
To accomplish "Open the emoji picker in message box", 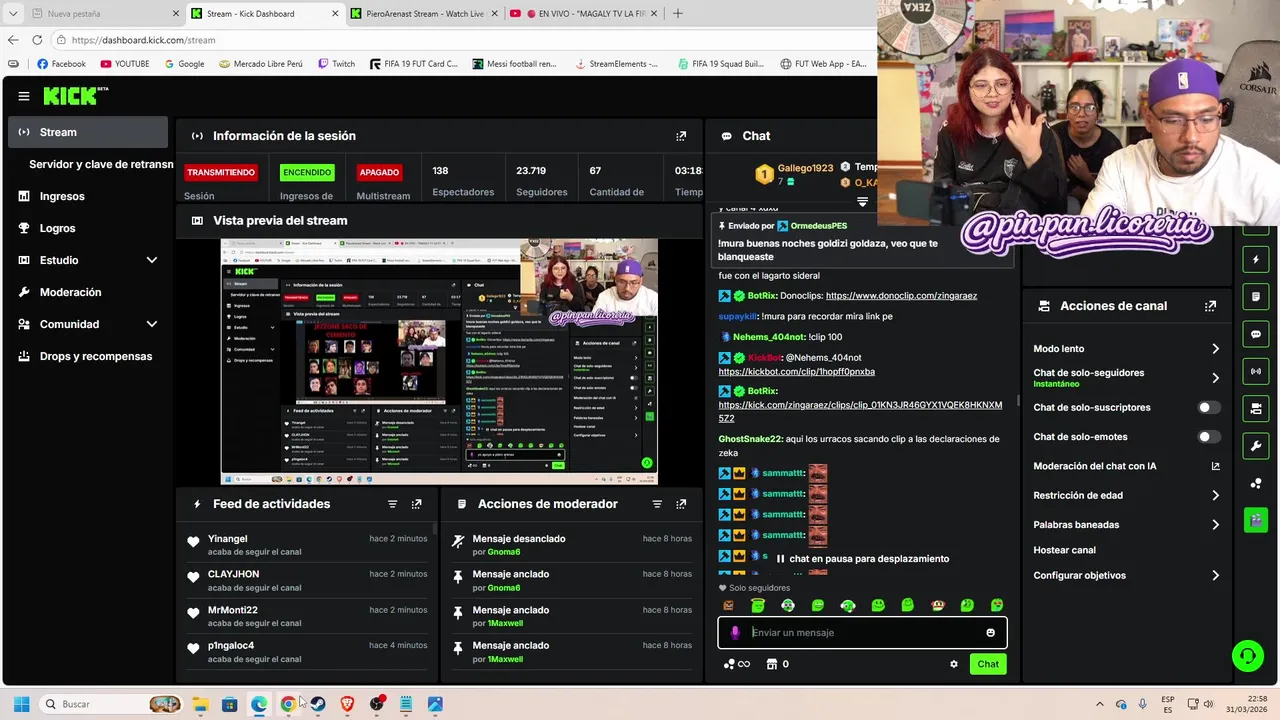I will tap(990, 633).
